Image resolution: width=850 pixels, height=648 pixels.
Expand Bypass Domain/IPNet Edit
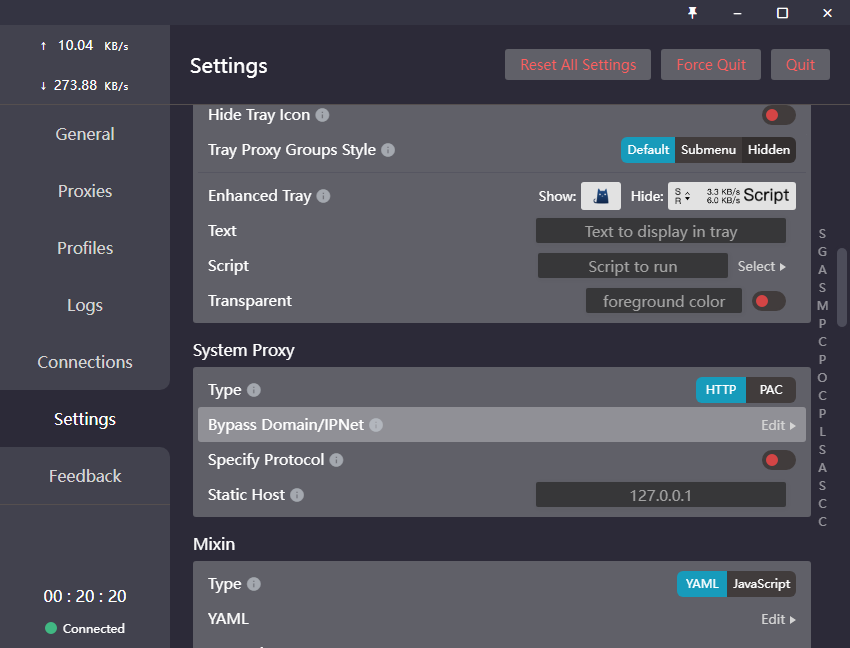click(778, 425)
